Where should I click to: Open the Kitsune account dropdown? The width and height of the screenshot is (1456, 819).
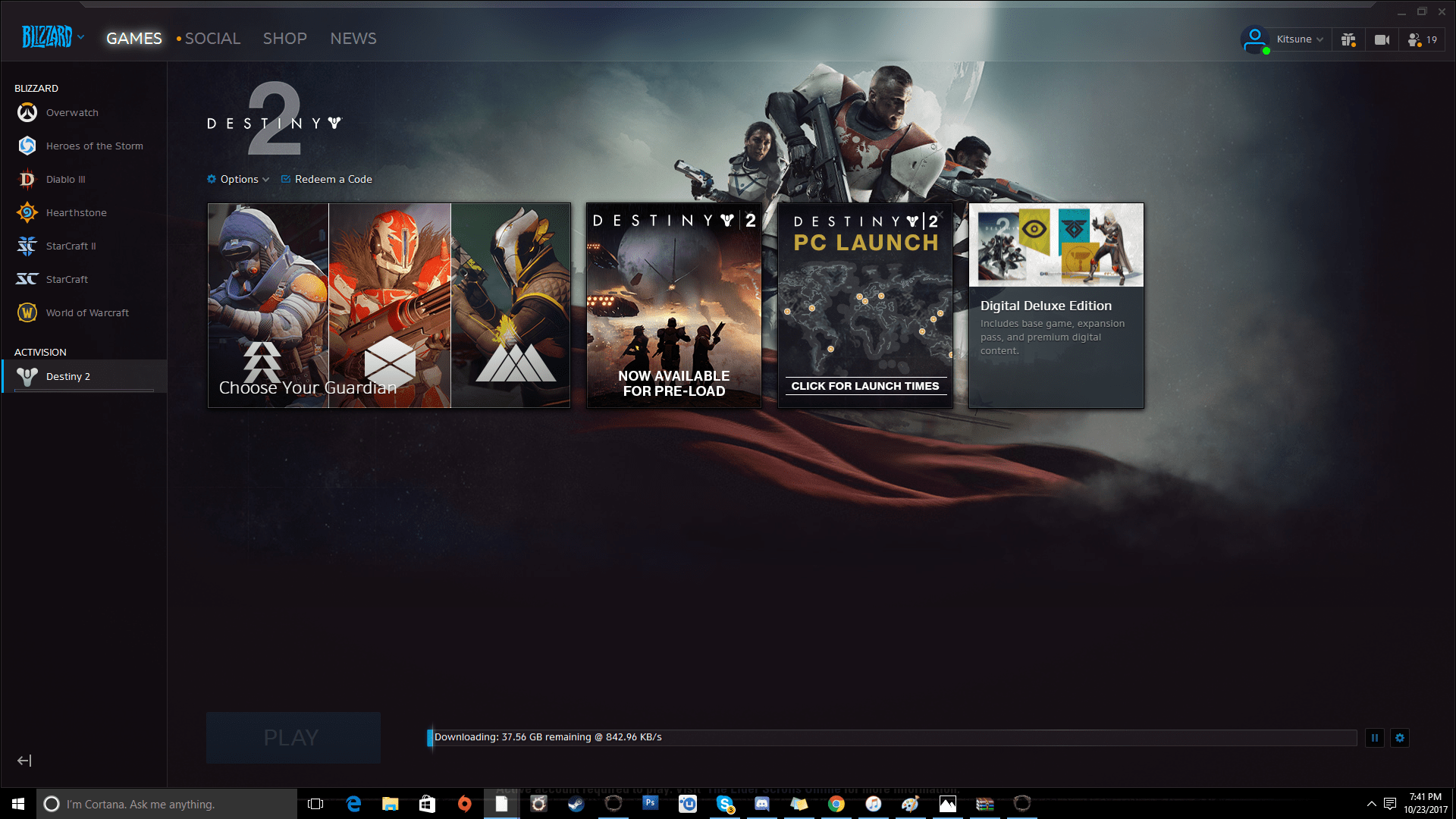(1298, 39)
